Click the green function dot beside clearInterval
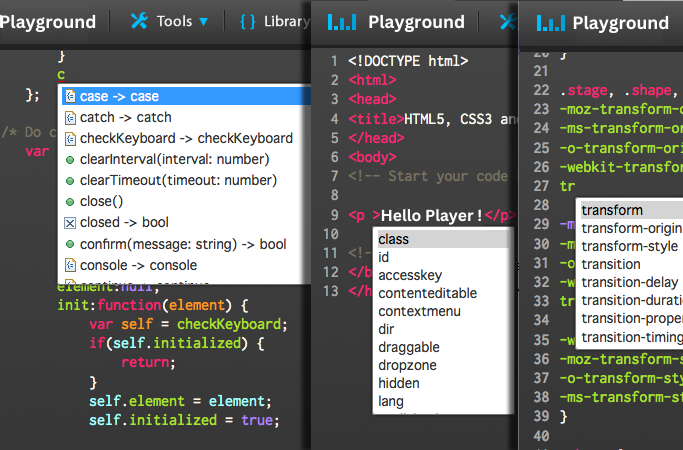The image size is (683, 450). point(70,160)
